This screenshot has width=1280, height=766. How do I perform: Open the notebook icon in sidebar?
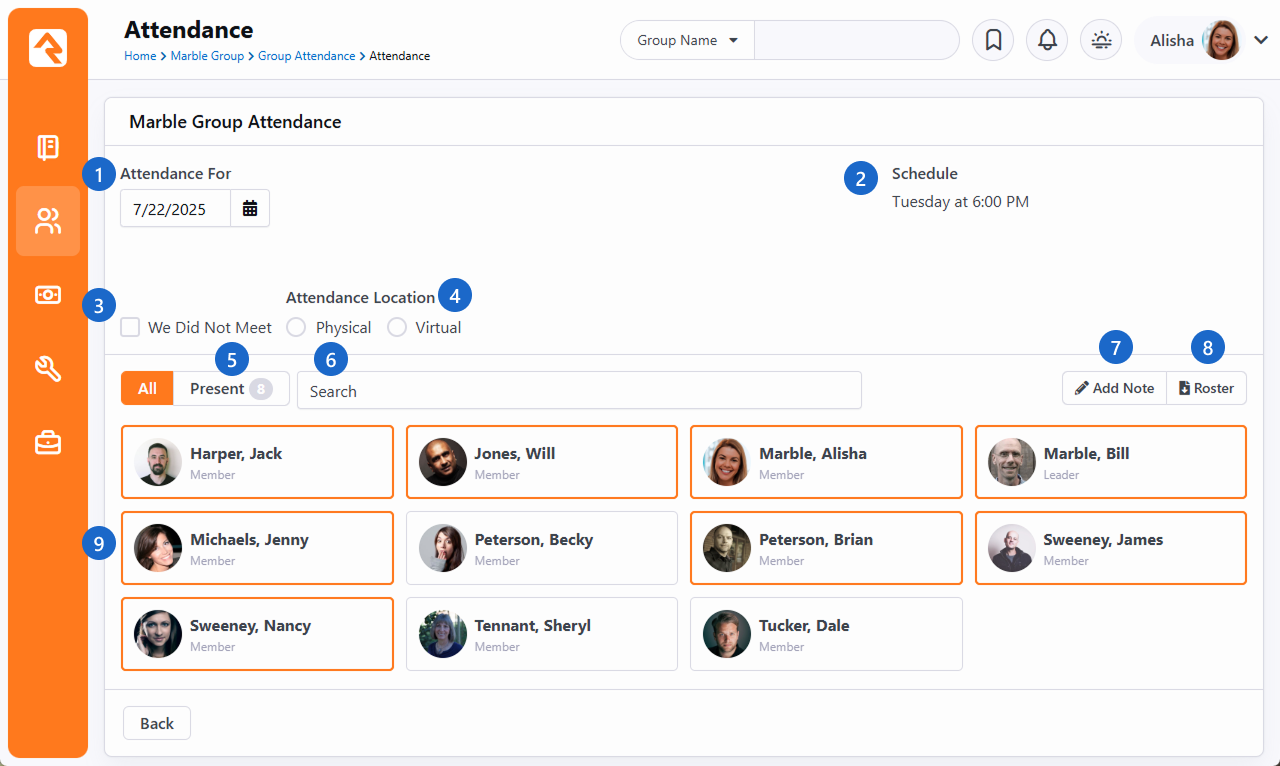pyautogui.click(x=48, y=148)
